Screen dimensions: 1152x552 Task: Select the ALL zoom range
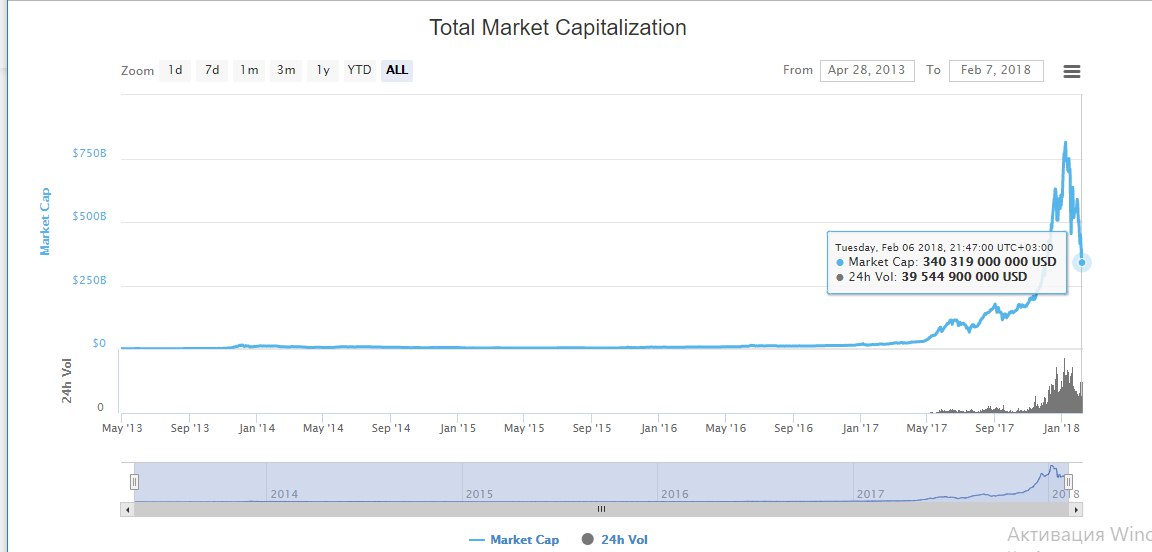tap(397, 70)
